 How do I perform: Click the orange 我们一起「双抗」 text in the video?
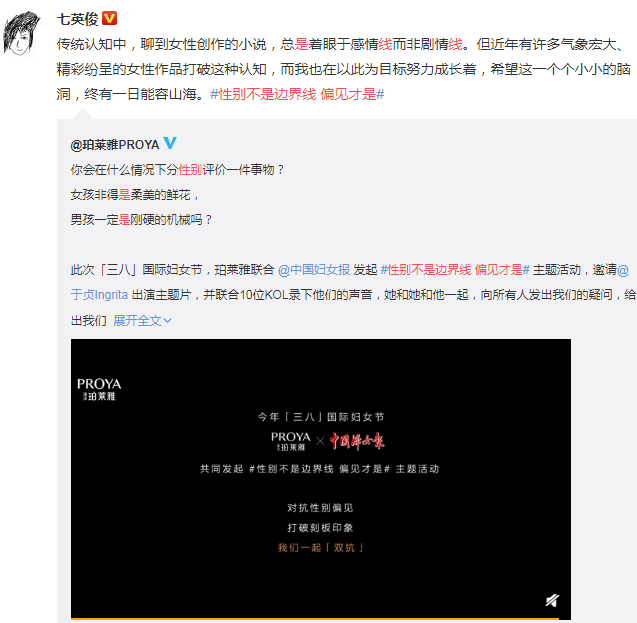[321, 548]
